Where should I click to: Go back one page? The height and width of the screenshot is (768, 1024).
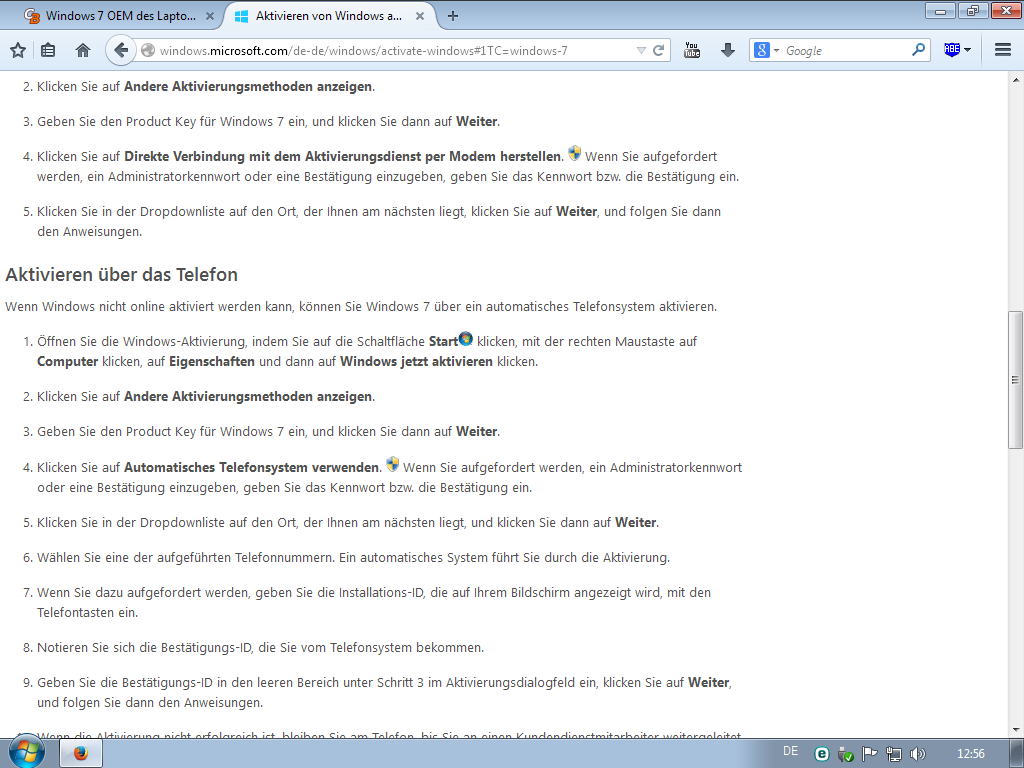pos(121,50)
